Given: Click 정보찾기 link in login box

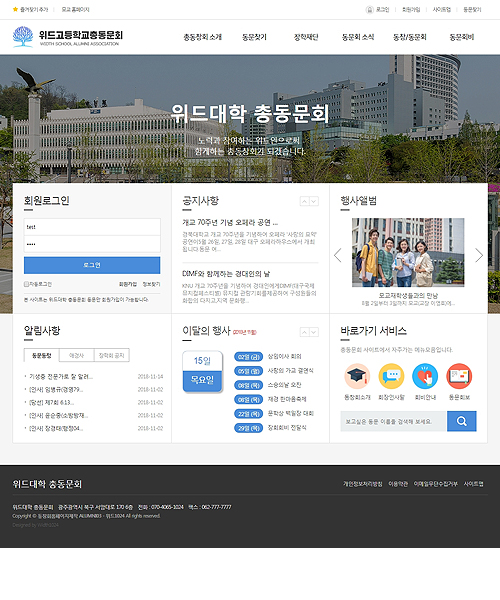Looking at the screenshot, I should [151, 284].
